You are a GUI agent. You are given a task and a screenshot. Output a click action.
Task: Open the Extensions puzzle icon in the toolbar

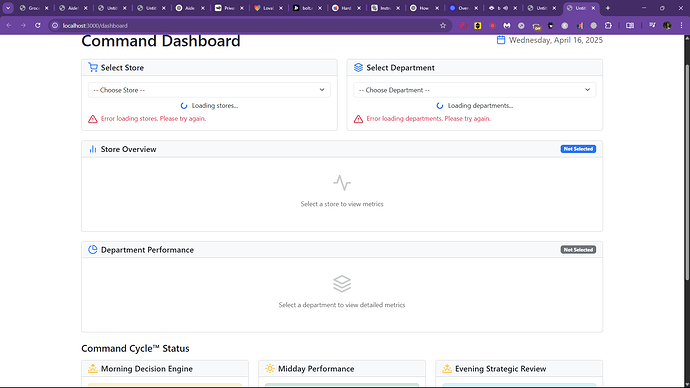click(608, 26)
